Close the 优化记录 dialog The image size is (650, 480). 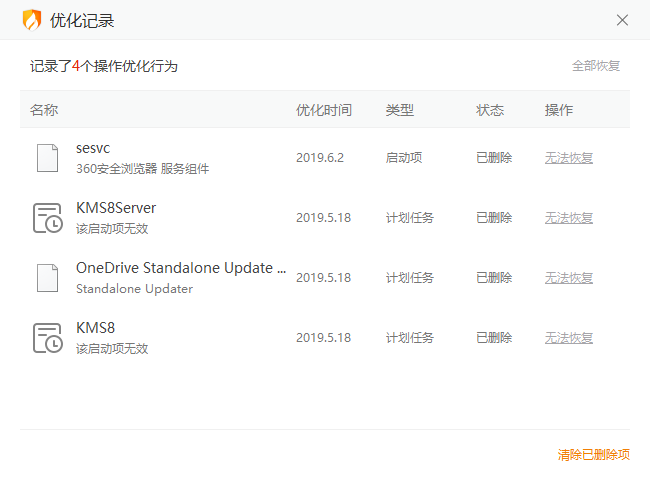622,20
